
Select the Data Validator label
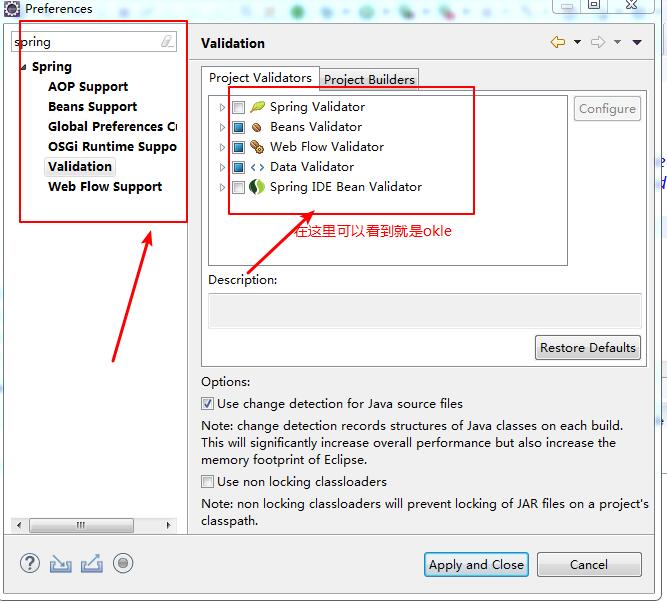pyautogui.click(x=312, y=167)
